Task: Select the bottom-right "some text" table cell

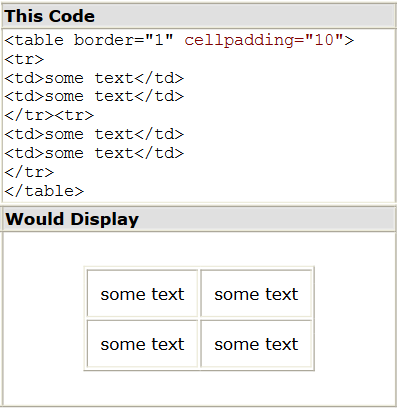Action: click(x=256, y=344)
